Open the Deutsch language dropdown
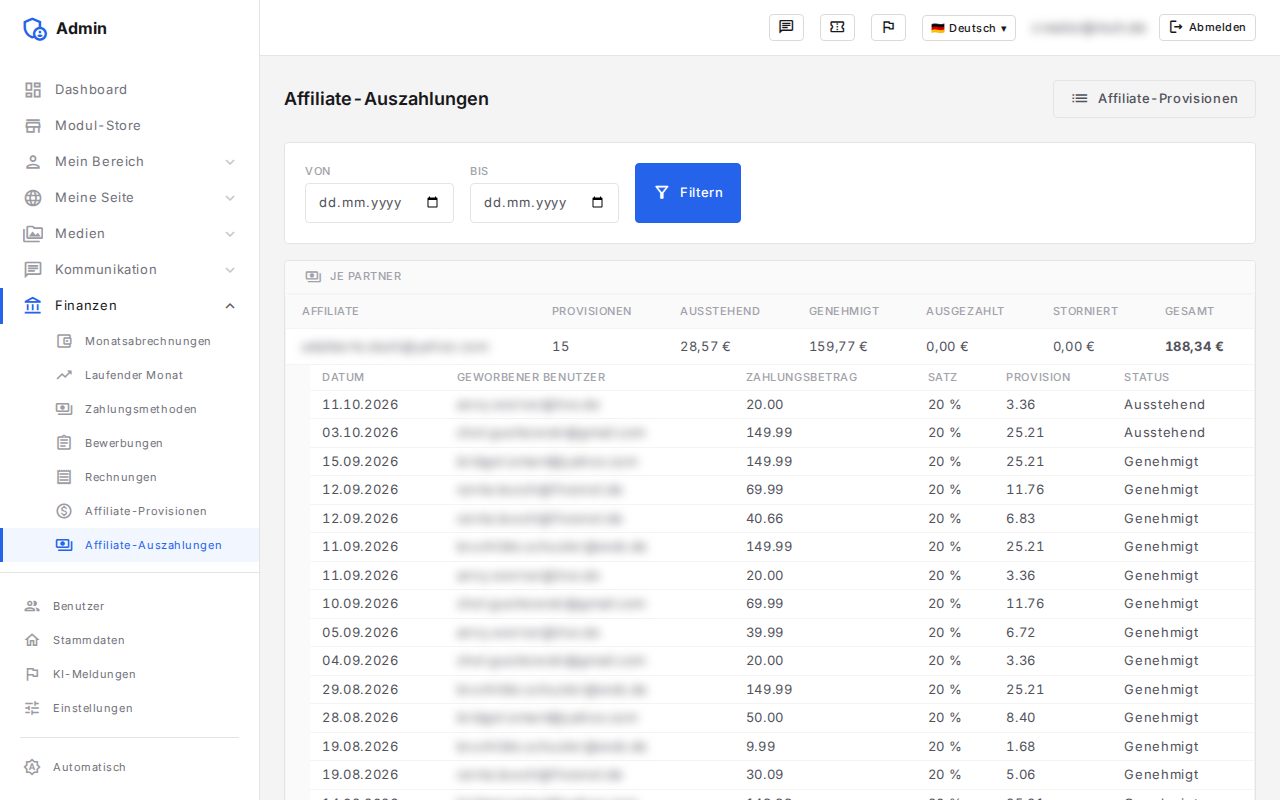Viewport: 1280px width, 800px height. [968, 28]
